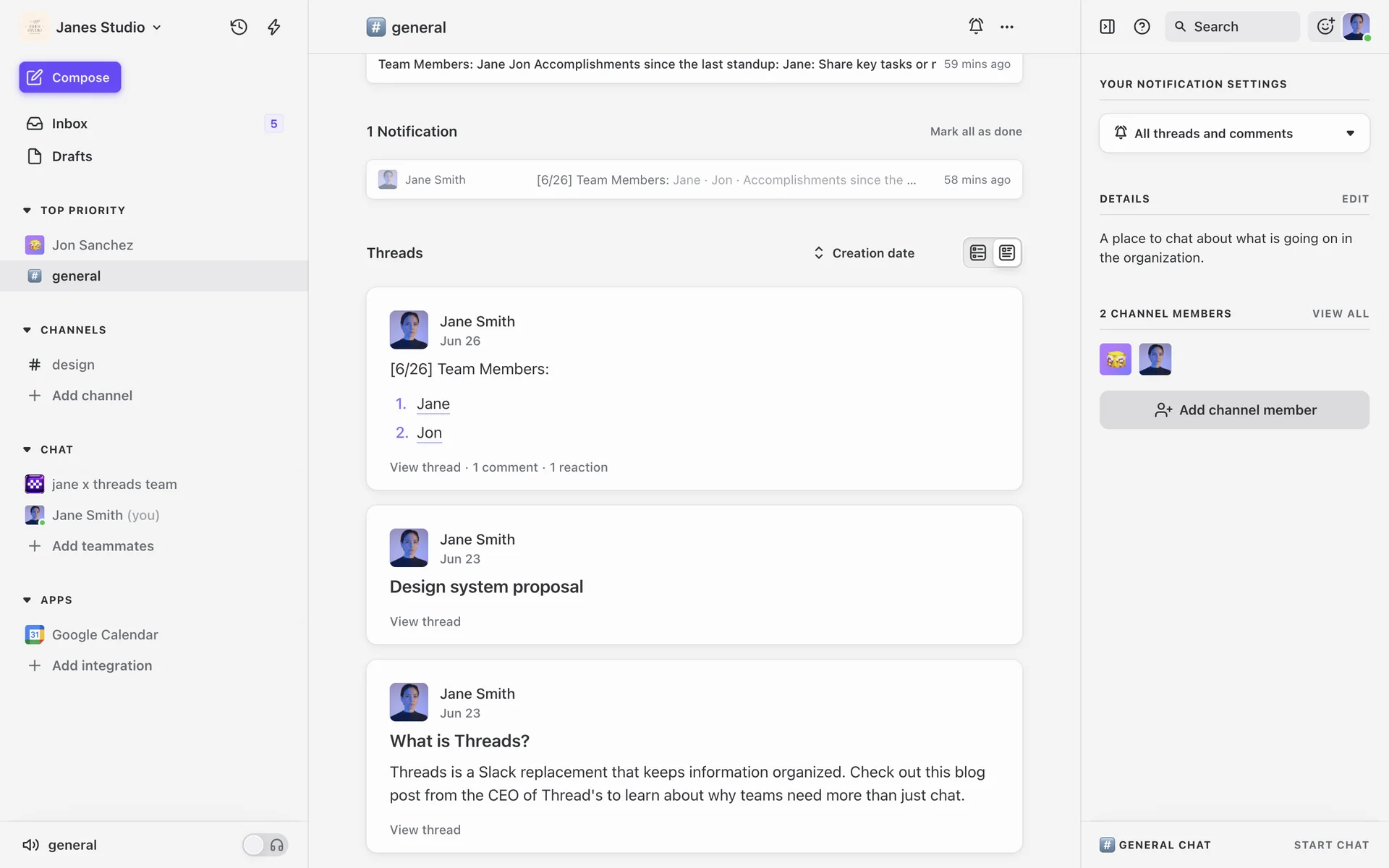
Task: Switch to compact thread list view
Action: point(978,252)
